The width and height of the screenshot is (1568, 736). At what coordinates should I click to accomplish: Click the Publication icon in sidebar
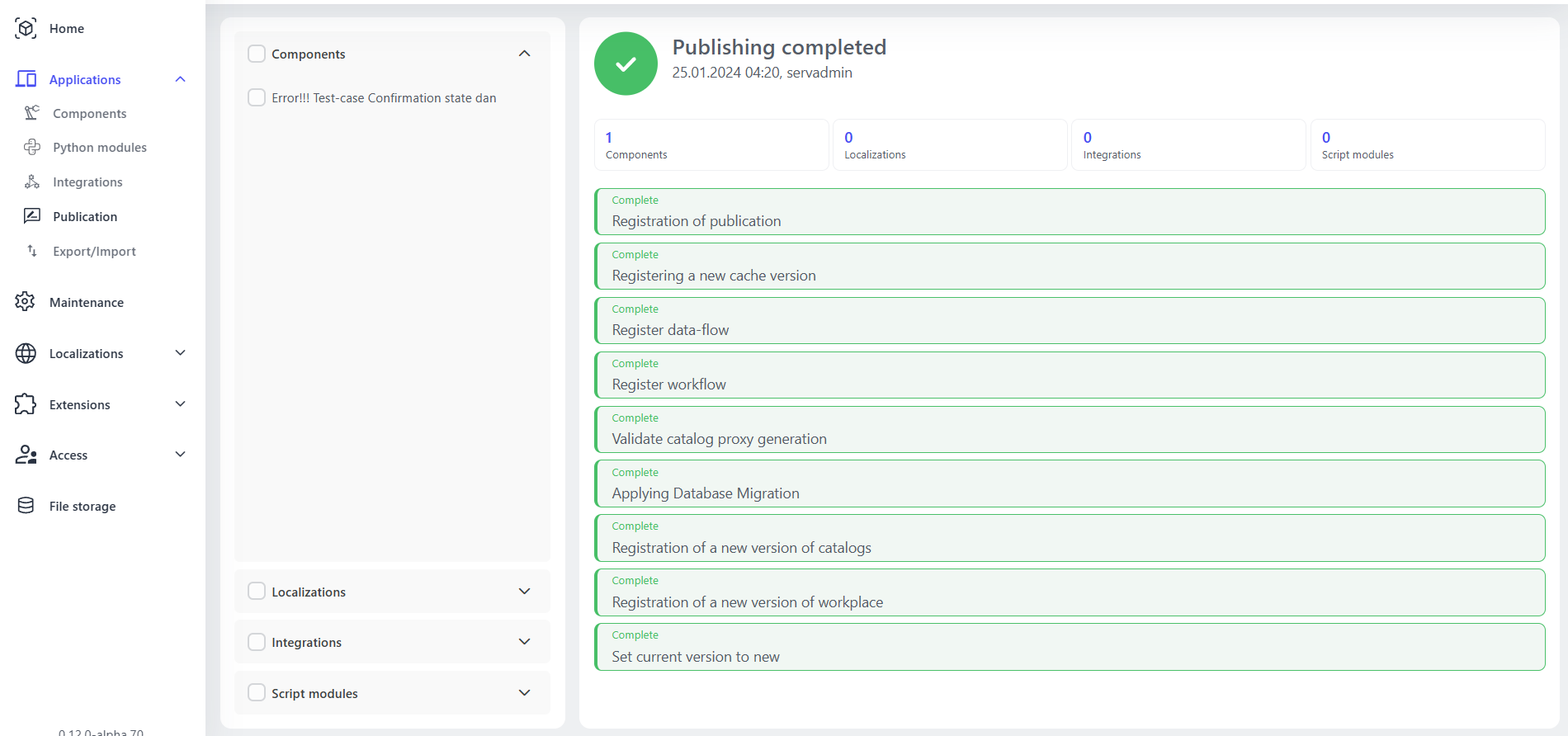coord(32,216)
